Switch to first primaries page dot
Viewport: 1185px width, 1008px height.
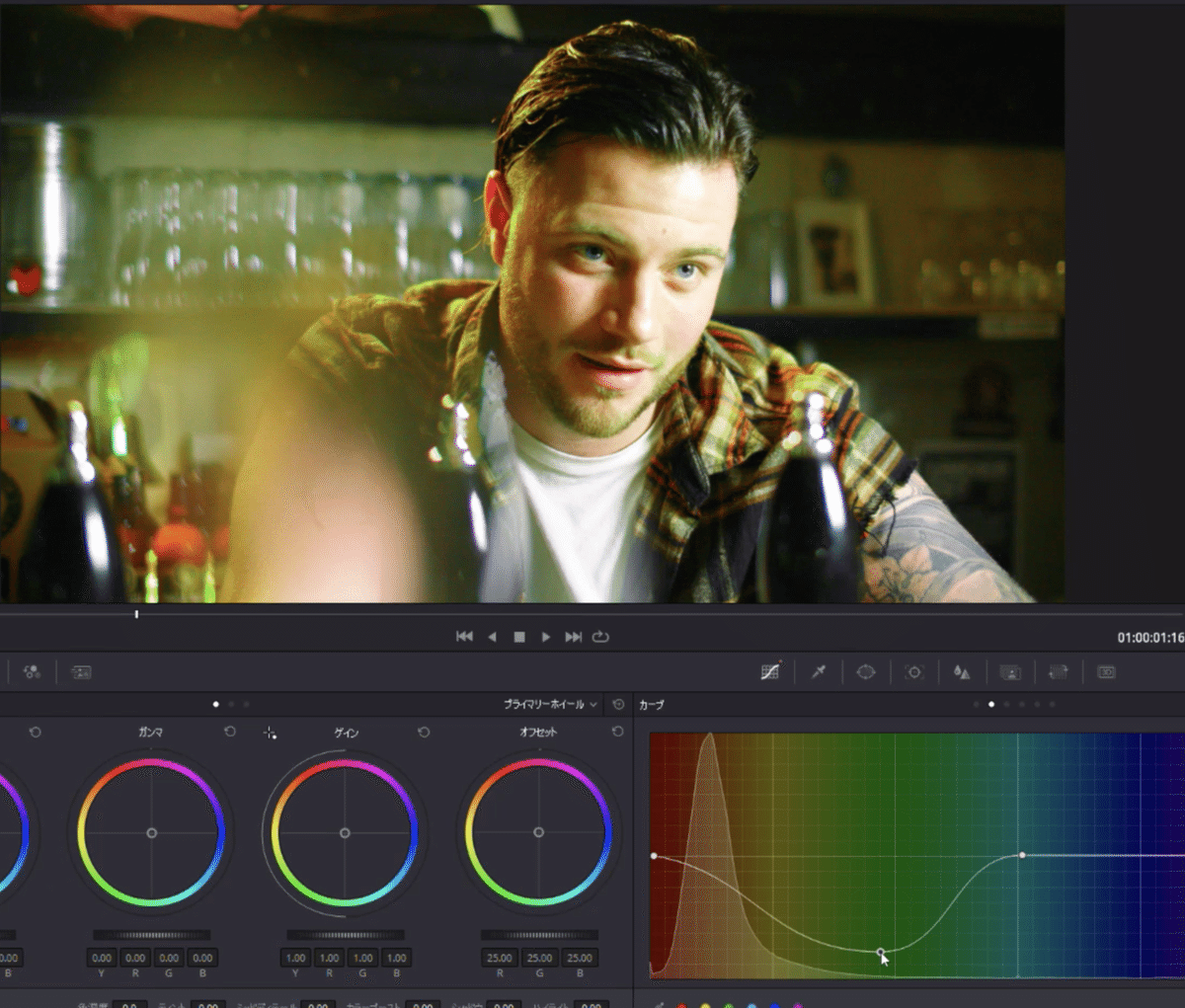[x=215, y=704]
